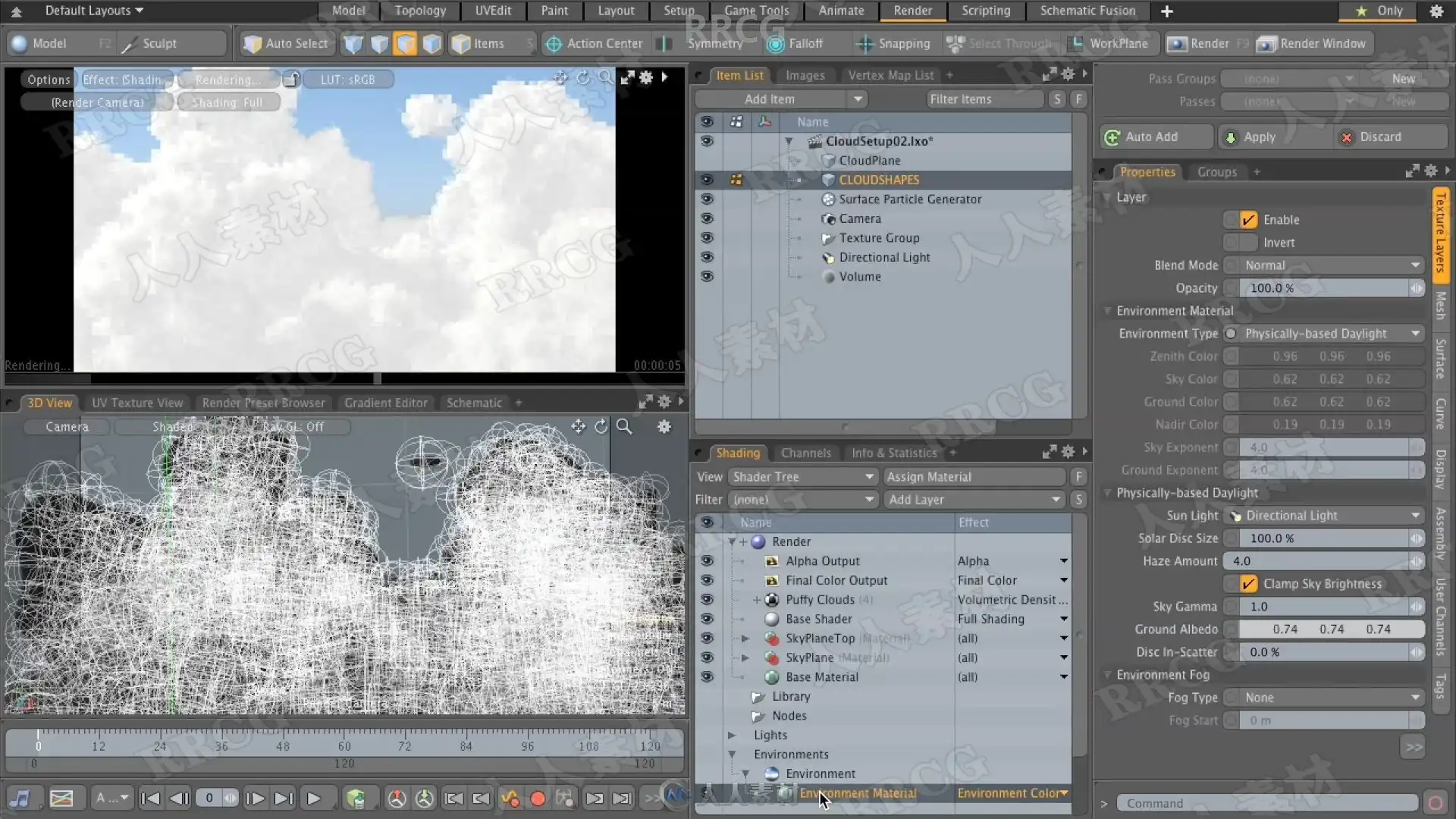Select the Falloff tool icon

[775, 44]
